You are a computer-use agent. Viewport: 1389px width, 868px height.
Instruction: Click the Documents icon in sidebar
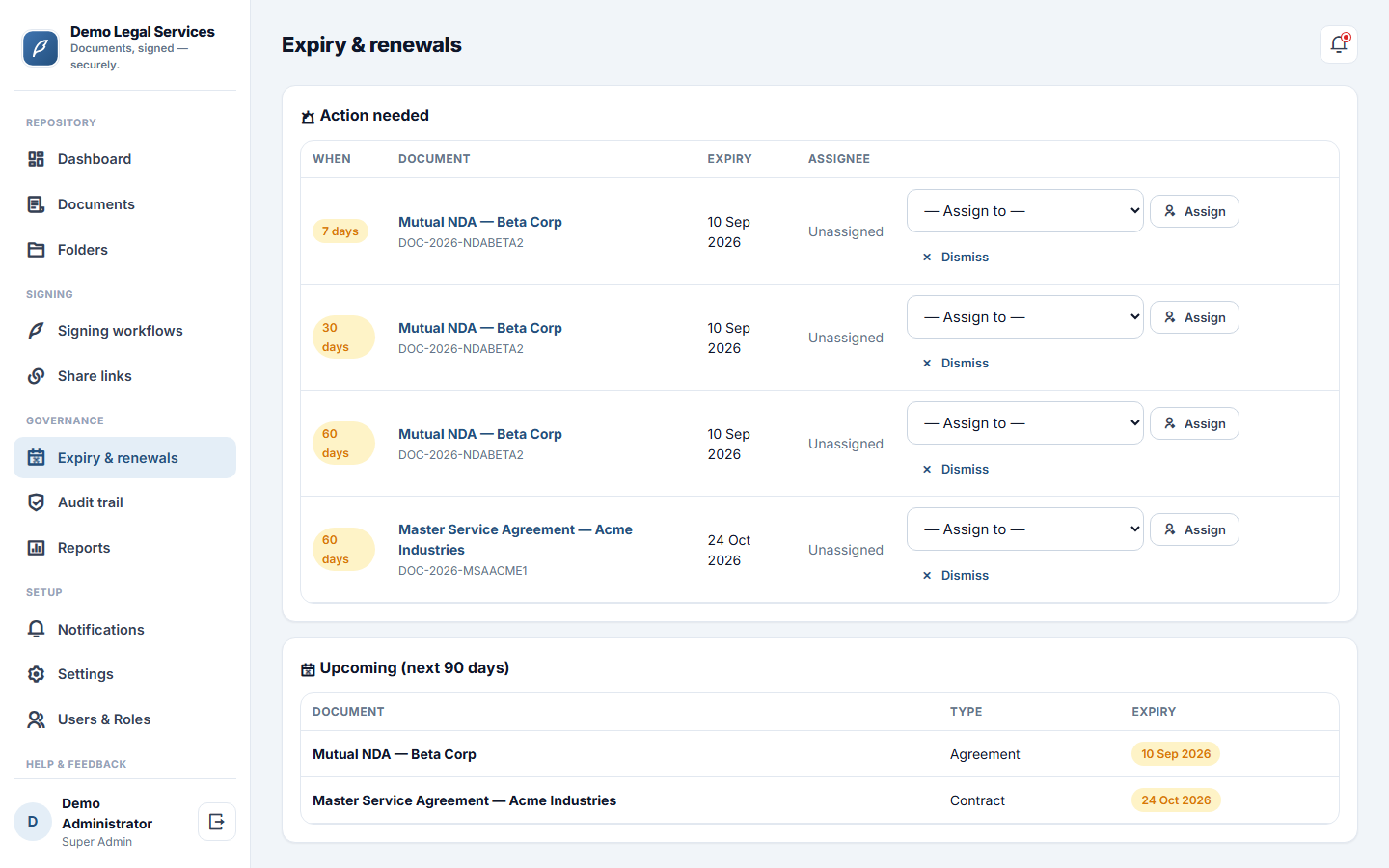37,204
